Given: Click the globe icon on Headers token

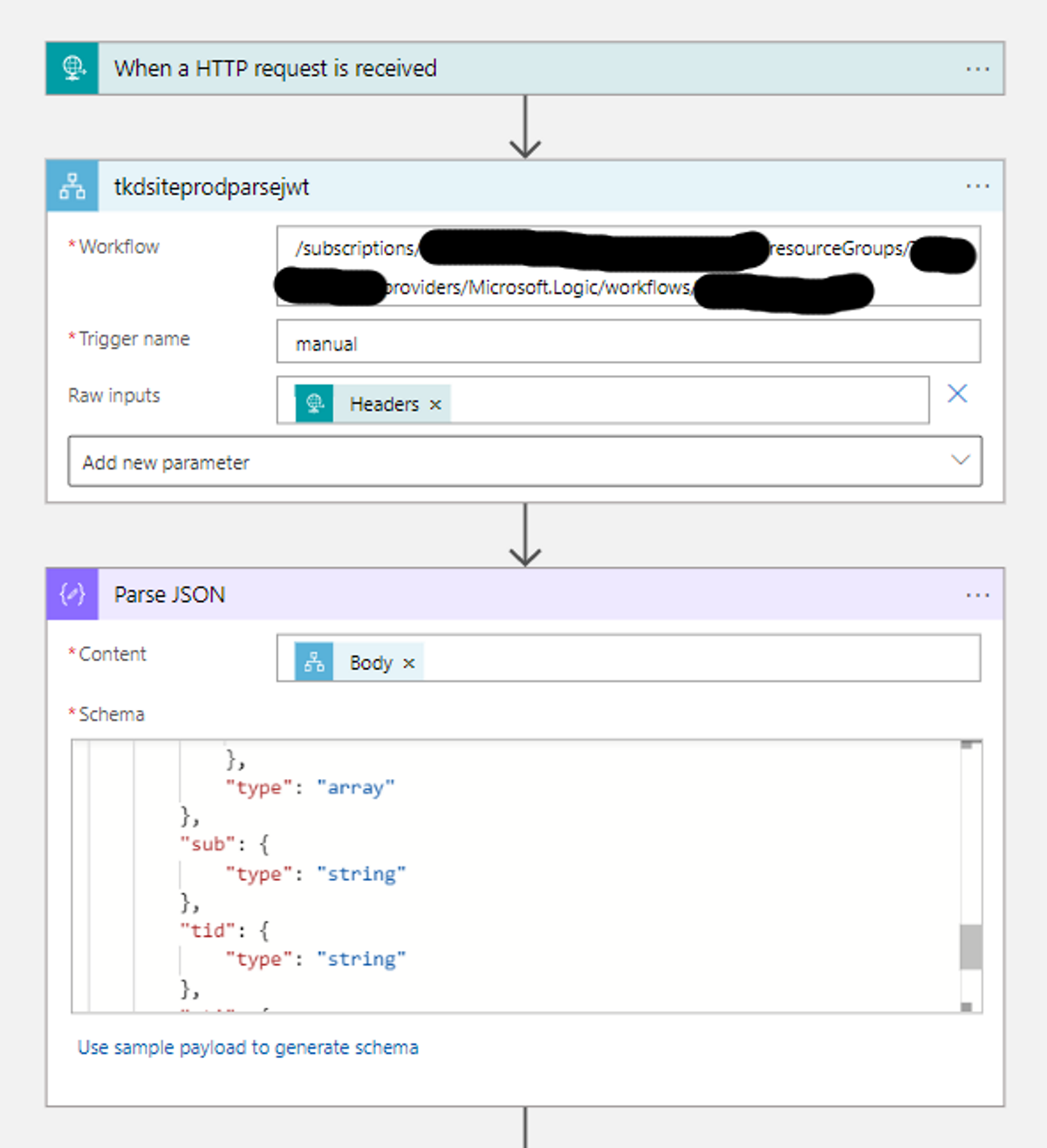Looking at the screenshot, I should [315, 404].
